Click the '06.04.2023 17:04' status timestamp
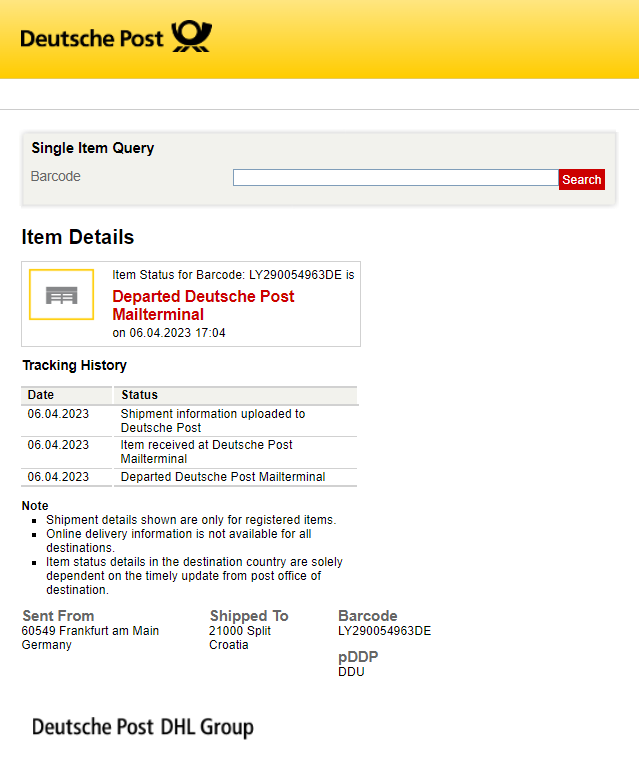 (168, 333)
